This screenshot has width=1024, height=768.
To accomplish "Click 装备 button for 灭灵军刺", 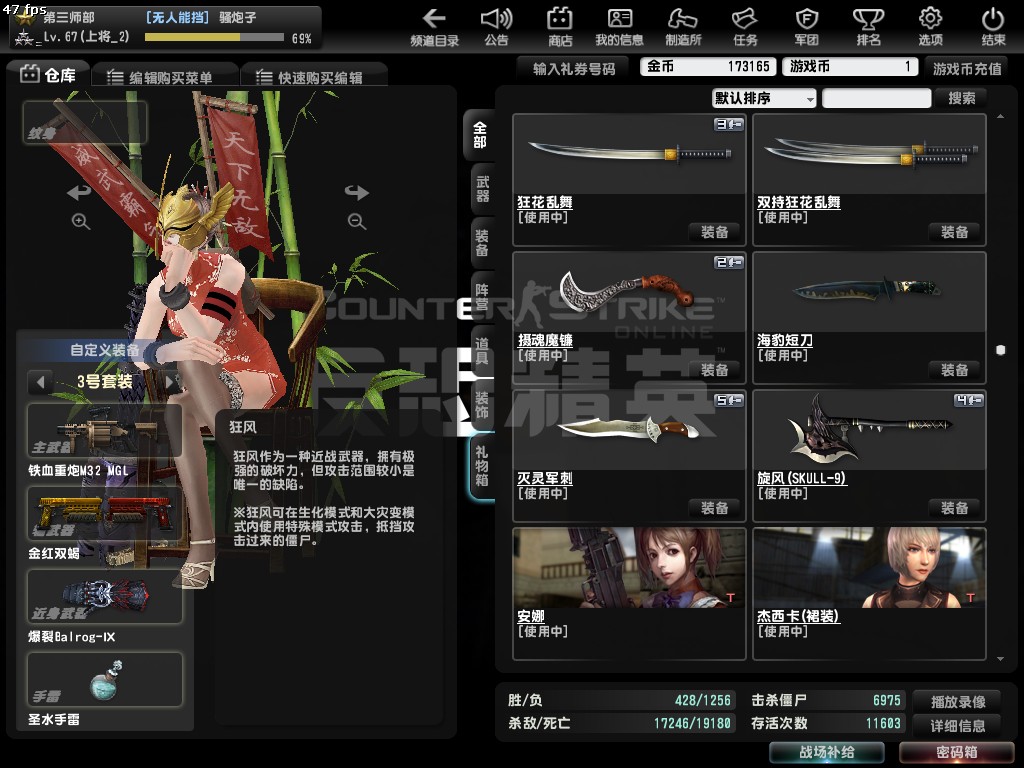I will pyautogui.click(x=714, y=508).
